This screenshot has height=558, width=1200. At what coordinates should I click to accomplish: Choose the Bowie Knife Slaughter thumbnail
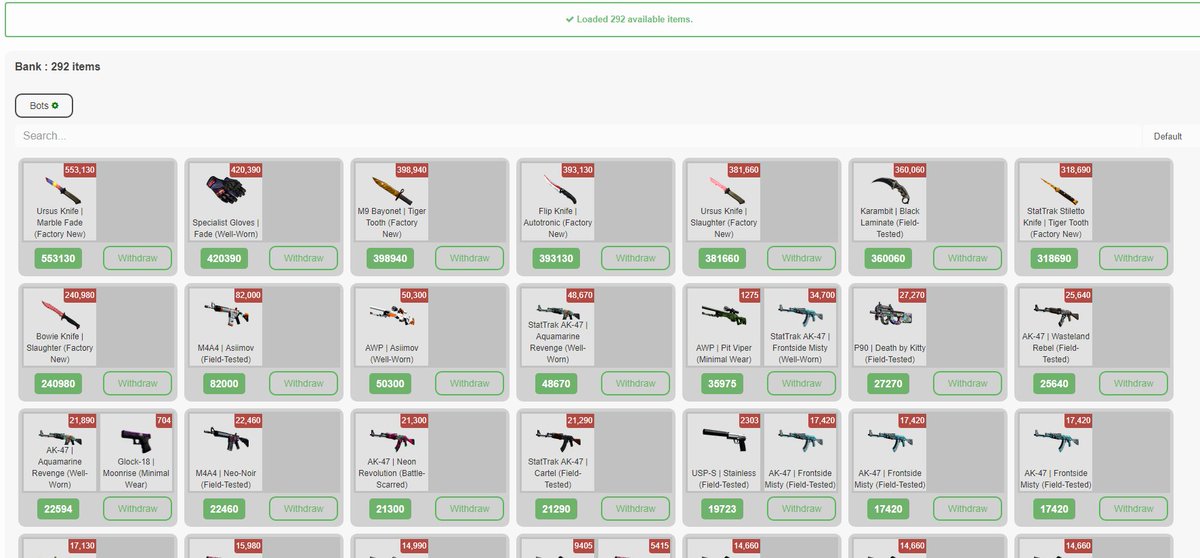[x=60, y=327]
